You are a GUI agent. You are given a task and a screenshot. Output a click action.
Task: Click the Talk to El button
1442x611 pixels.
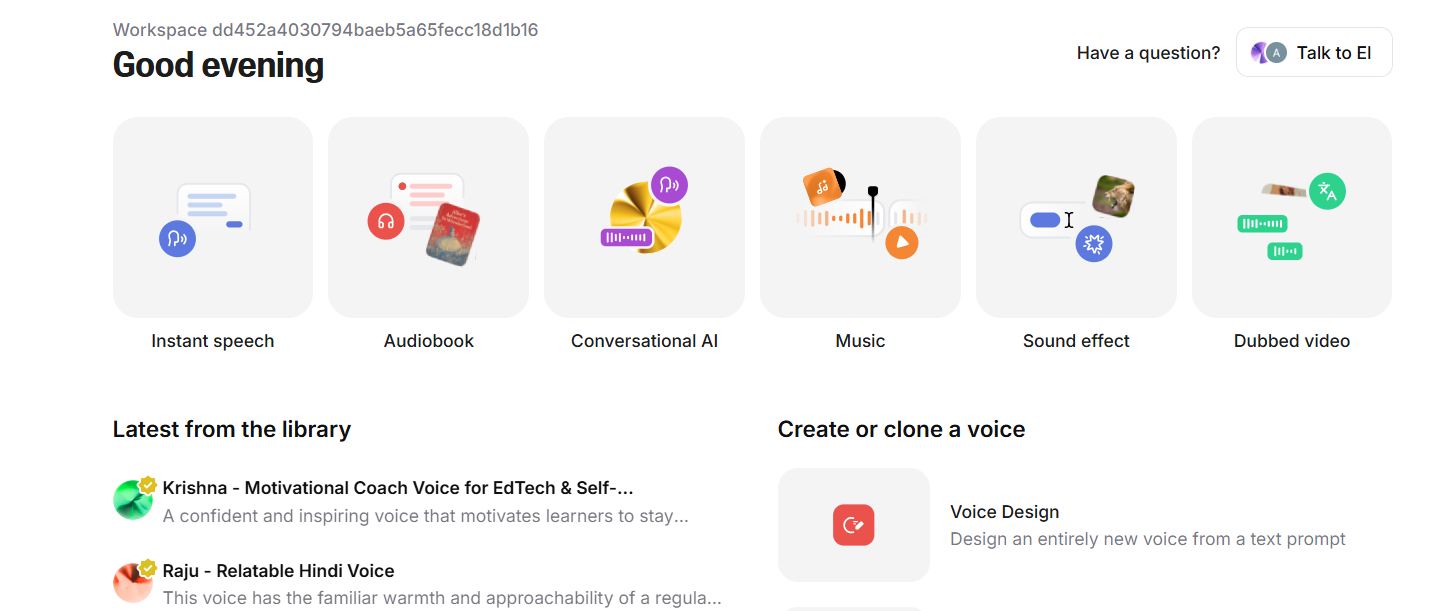pos(1314,53)
